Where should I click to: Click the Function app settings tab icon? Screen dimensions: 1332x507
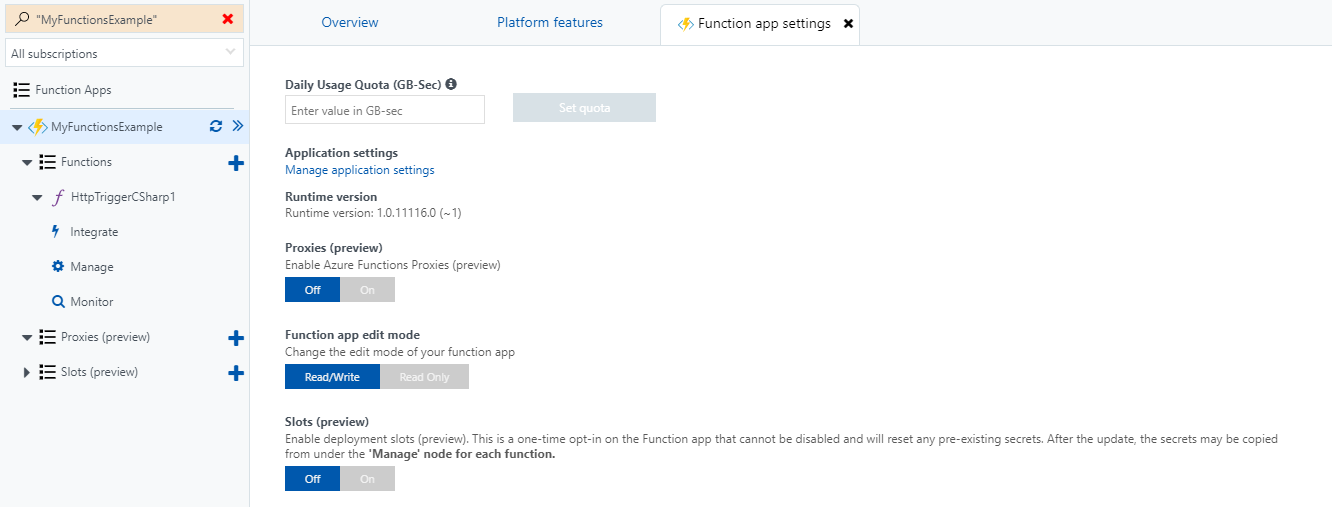pos(685,24)
